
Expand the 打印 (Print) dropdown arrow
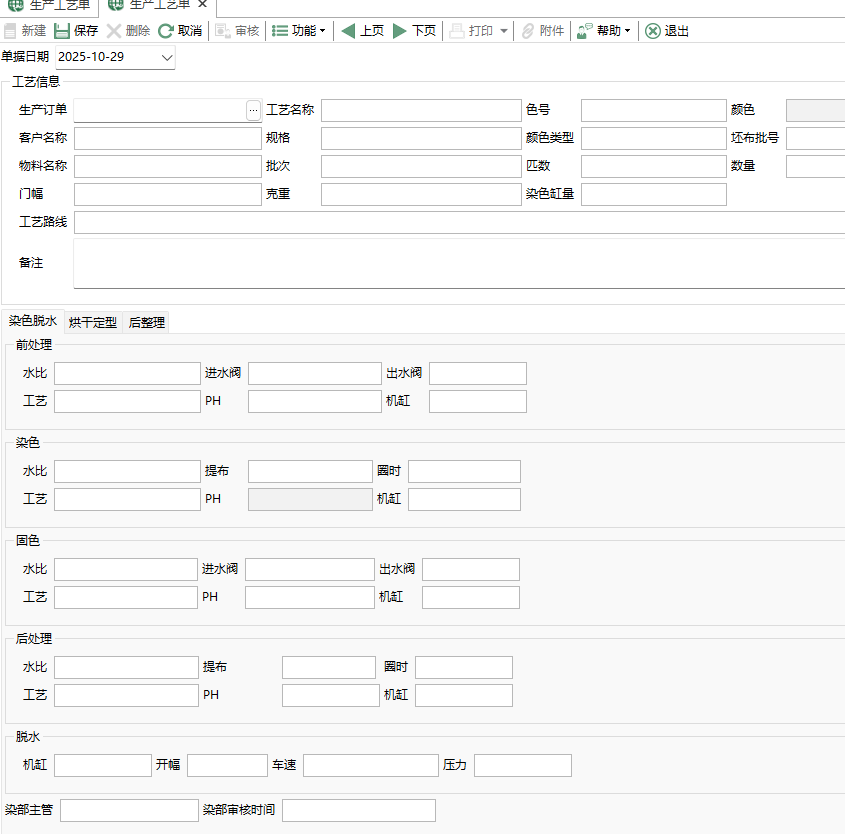[x=504, y=31]
